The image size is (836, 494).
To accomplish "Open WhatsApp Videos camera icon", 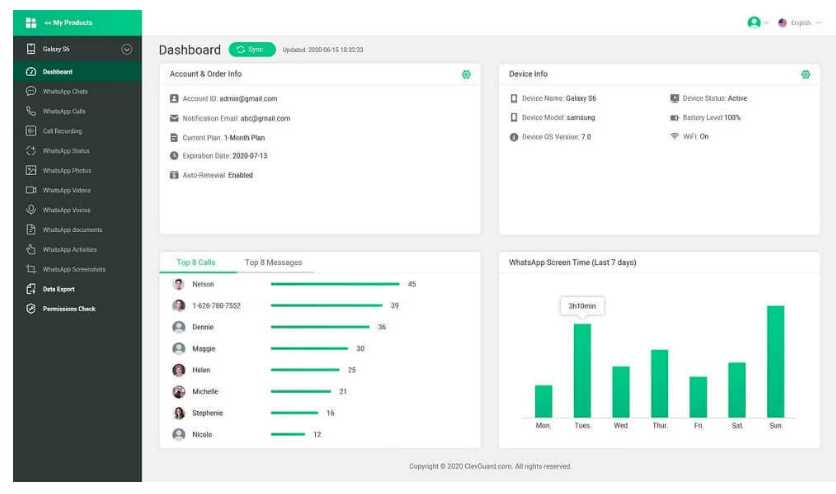I will (31, 190).
